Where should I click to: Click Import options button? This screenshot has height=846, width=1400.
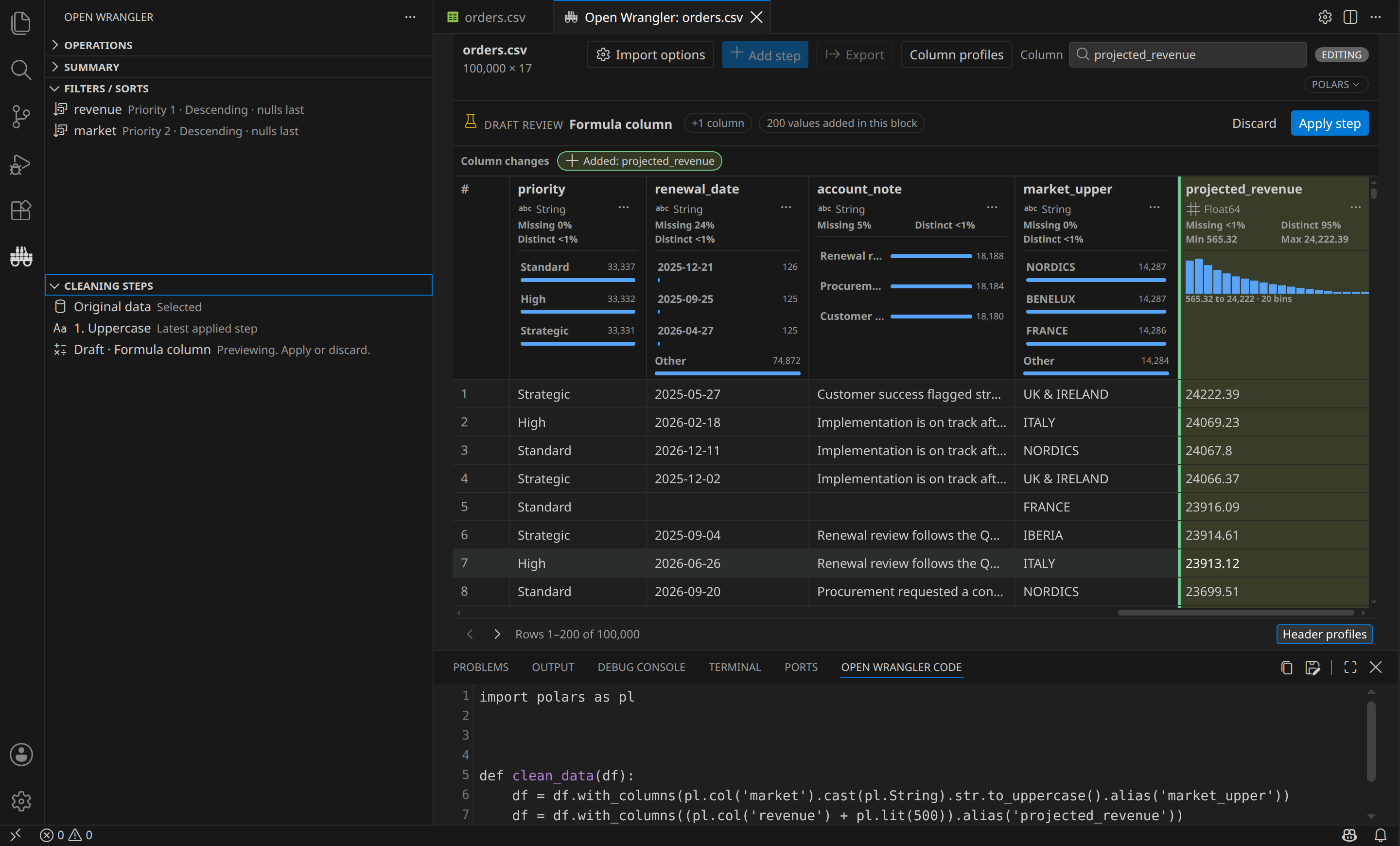click(x=650, y=54)
